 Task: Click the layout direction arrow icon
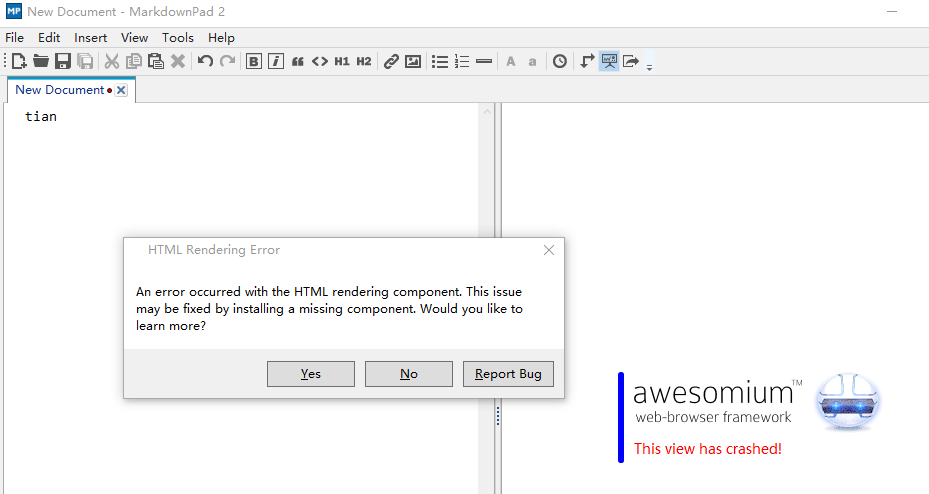click(587, 61)
